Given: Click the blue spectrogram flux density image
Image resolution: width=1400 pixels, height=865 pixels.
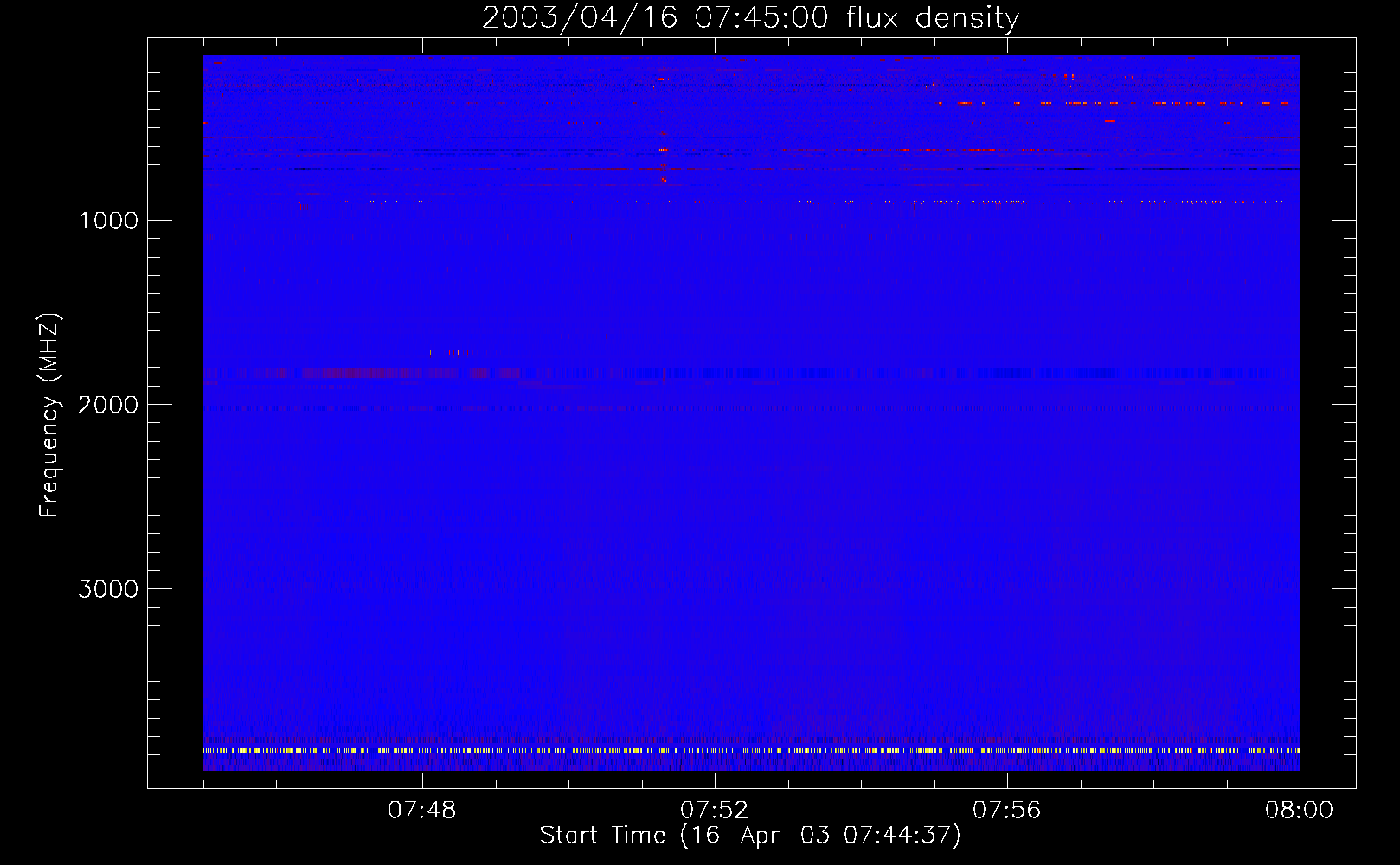Looking at the screenshot, I should point(751,413).
